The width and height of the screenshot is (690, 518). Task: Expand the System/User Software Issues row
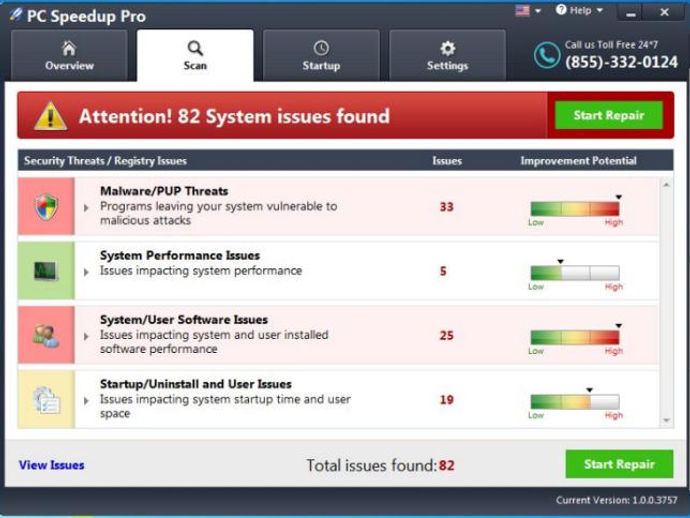pyautogui.click(x=86, y=337)
